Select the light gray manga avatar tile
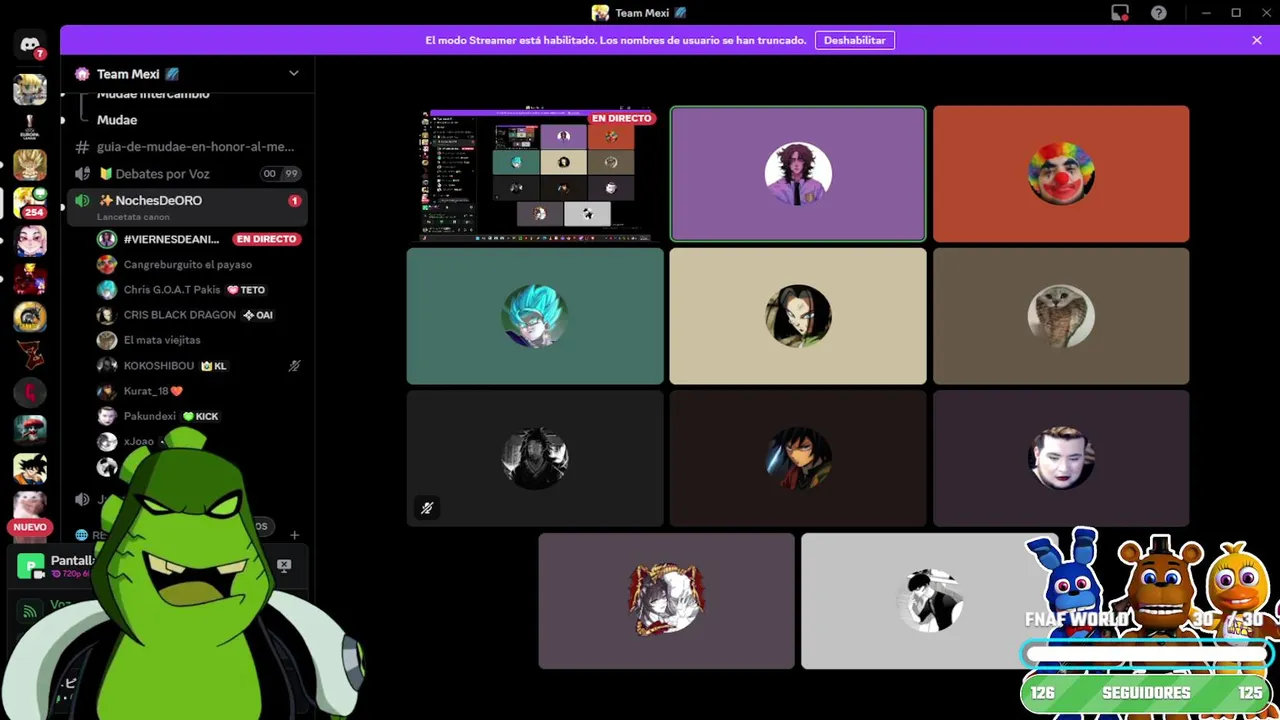 [x=929, y=601]
